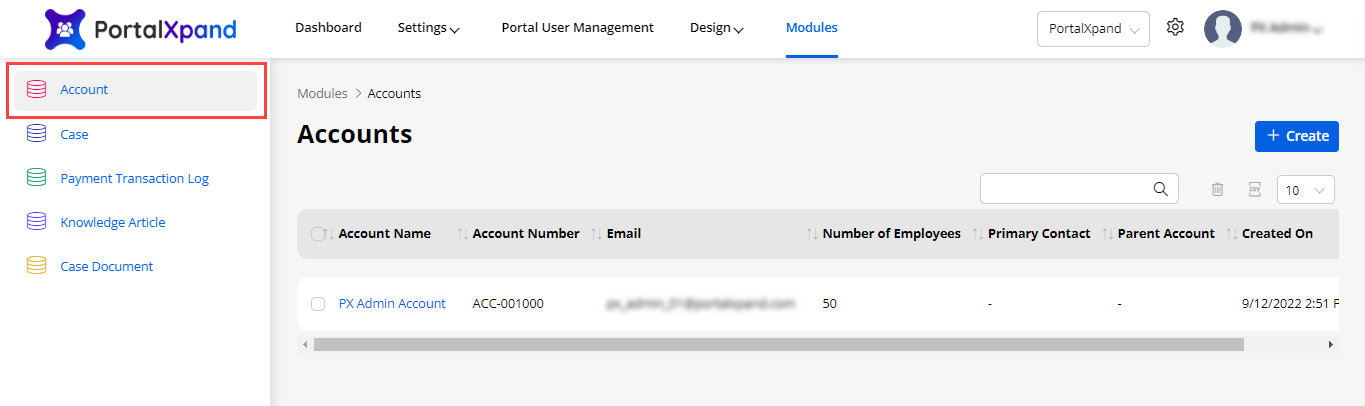
Task: Go to the Dashboard tab
Action: tap(328, 28)
